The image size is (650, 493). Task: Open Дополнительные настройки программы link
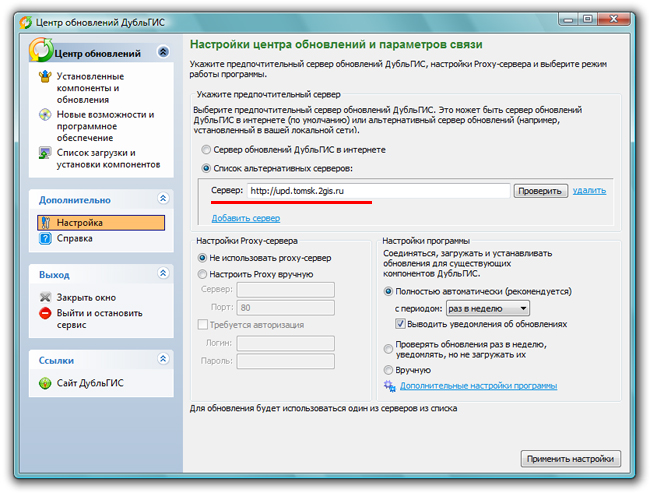tap(478, 386)
